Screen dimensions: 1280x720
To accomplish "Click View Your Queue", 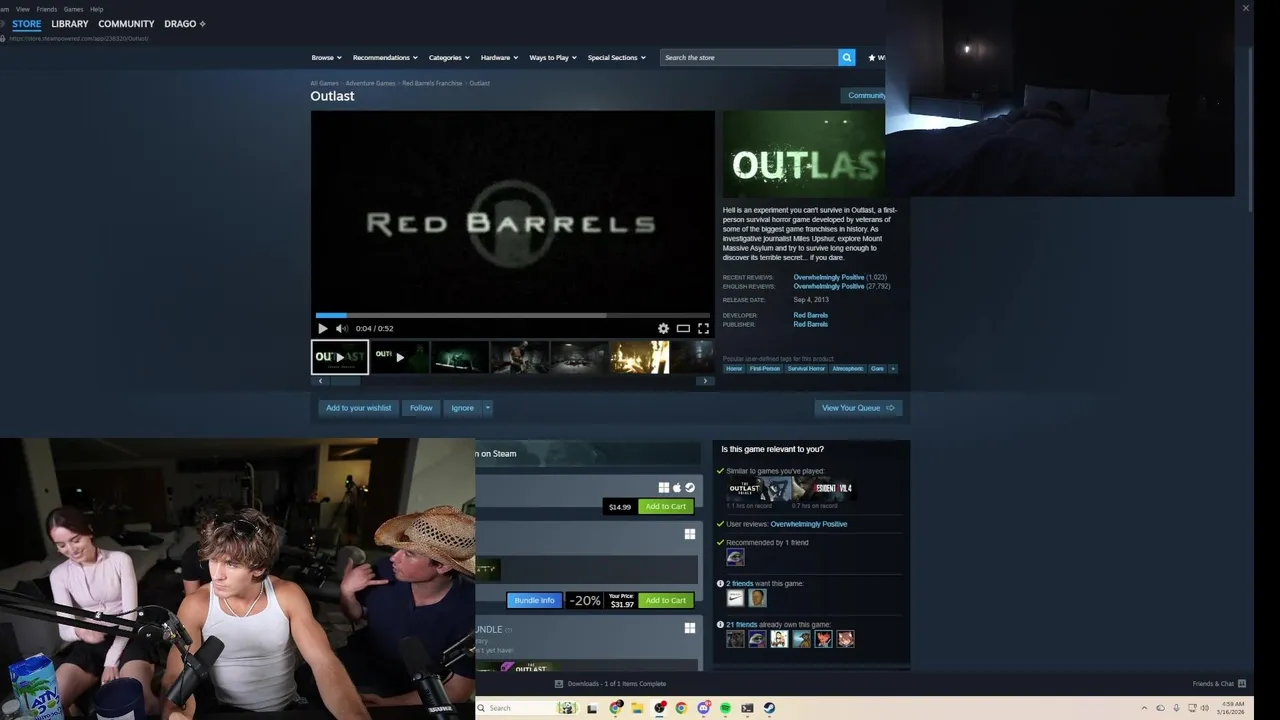I will pos(858,408).
